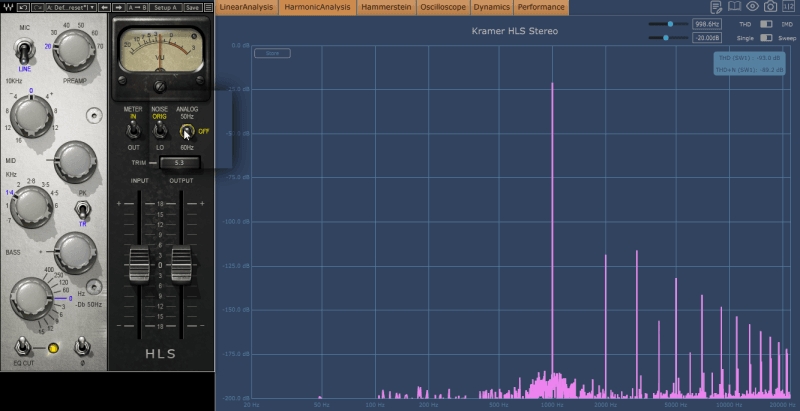Image resolution: width=800 pixels, height=411 pixels.
Task: Click the A → B copy button
Action: (x=137, y=7)
